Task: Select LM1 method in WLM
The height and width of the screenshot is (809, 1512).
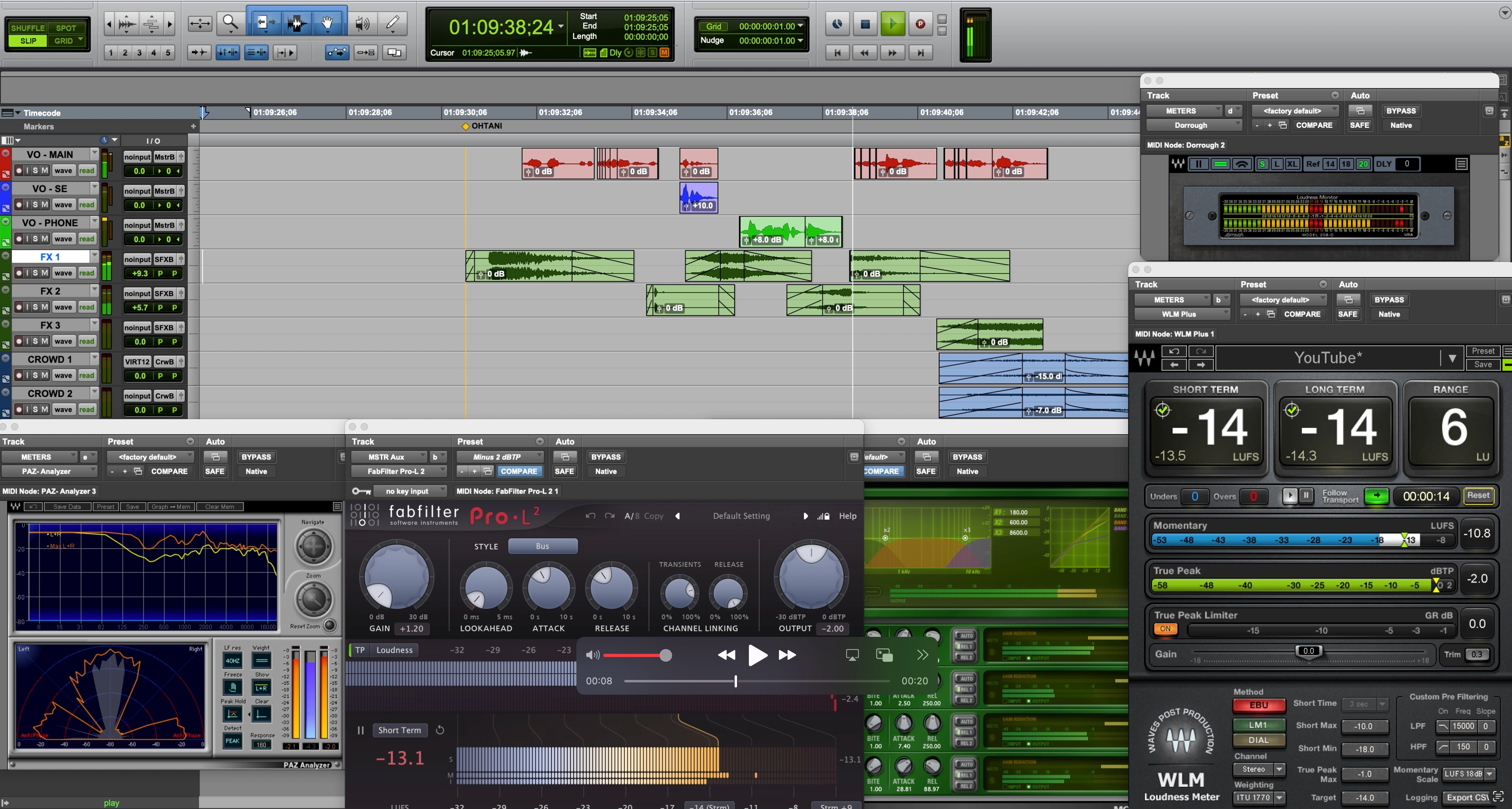Action: (x=1258, y=725)
